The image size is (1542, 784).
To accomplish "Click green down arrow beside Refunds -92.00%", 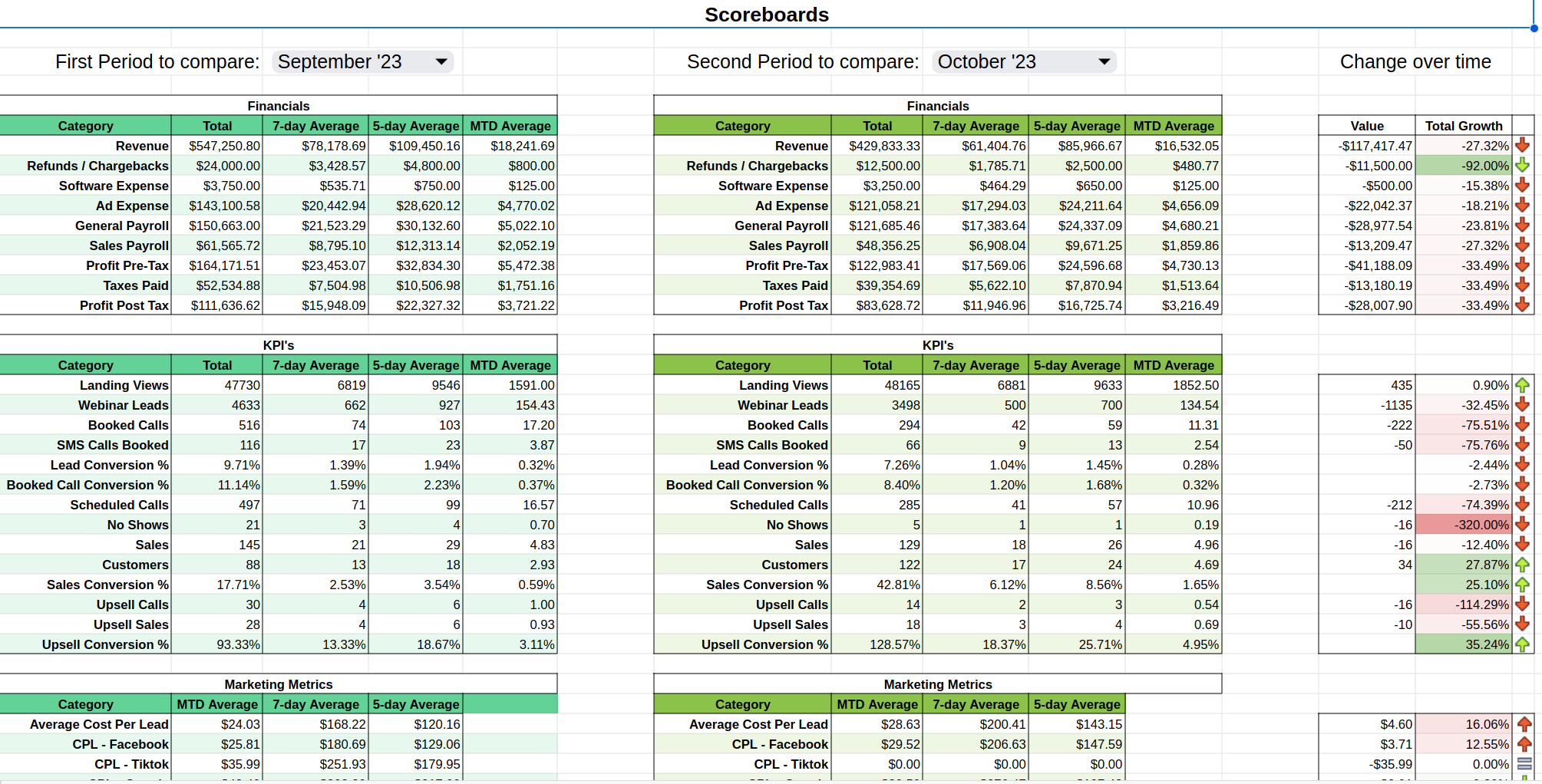I will (x=1523, y=166).
